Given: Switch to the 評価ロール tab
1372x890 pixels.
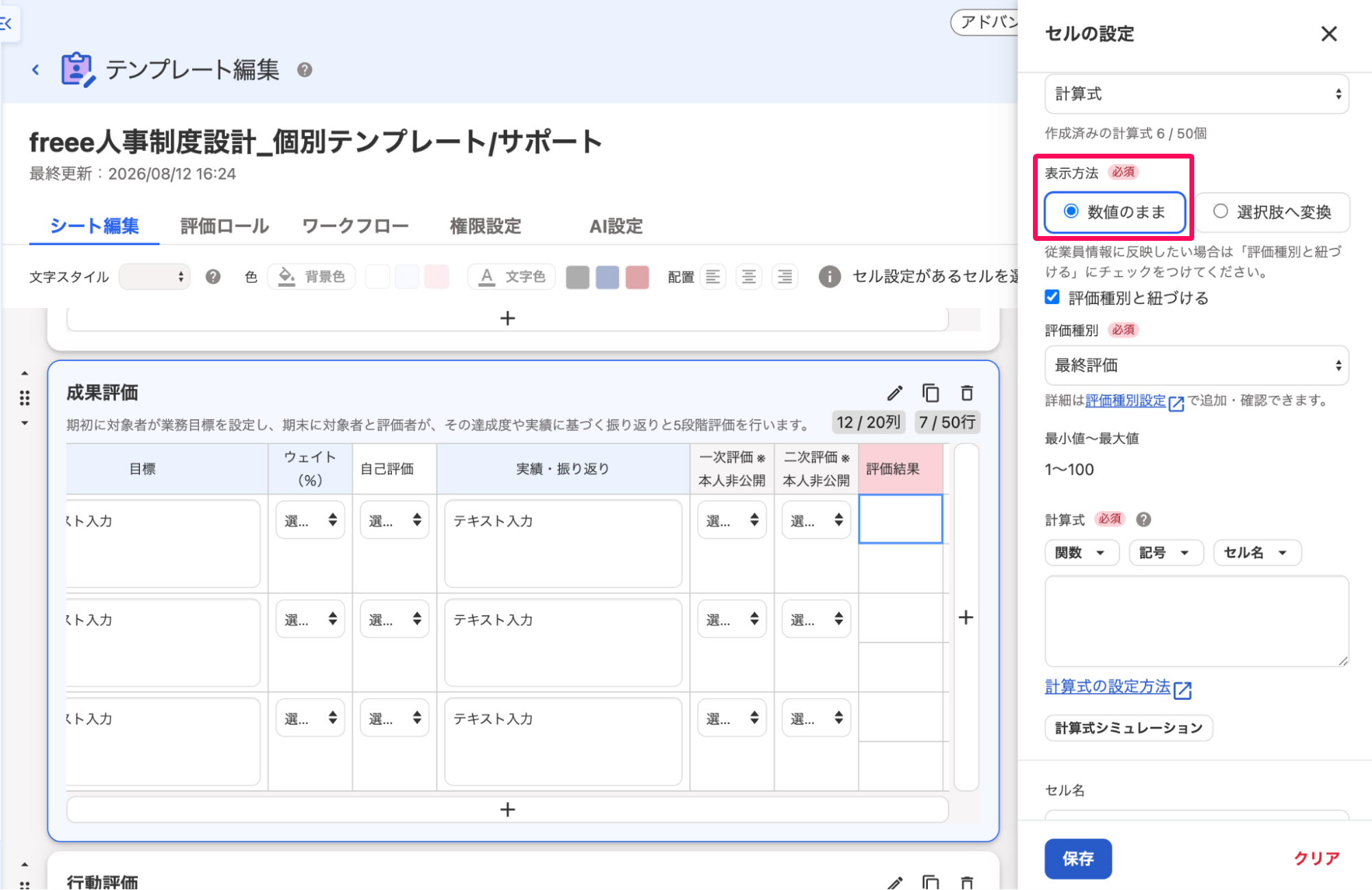Looking at the screenshot, I should click(224, 226).
